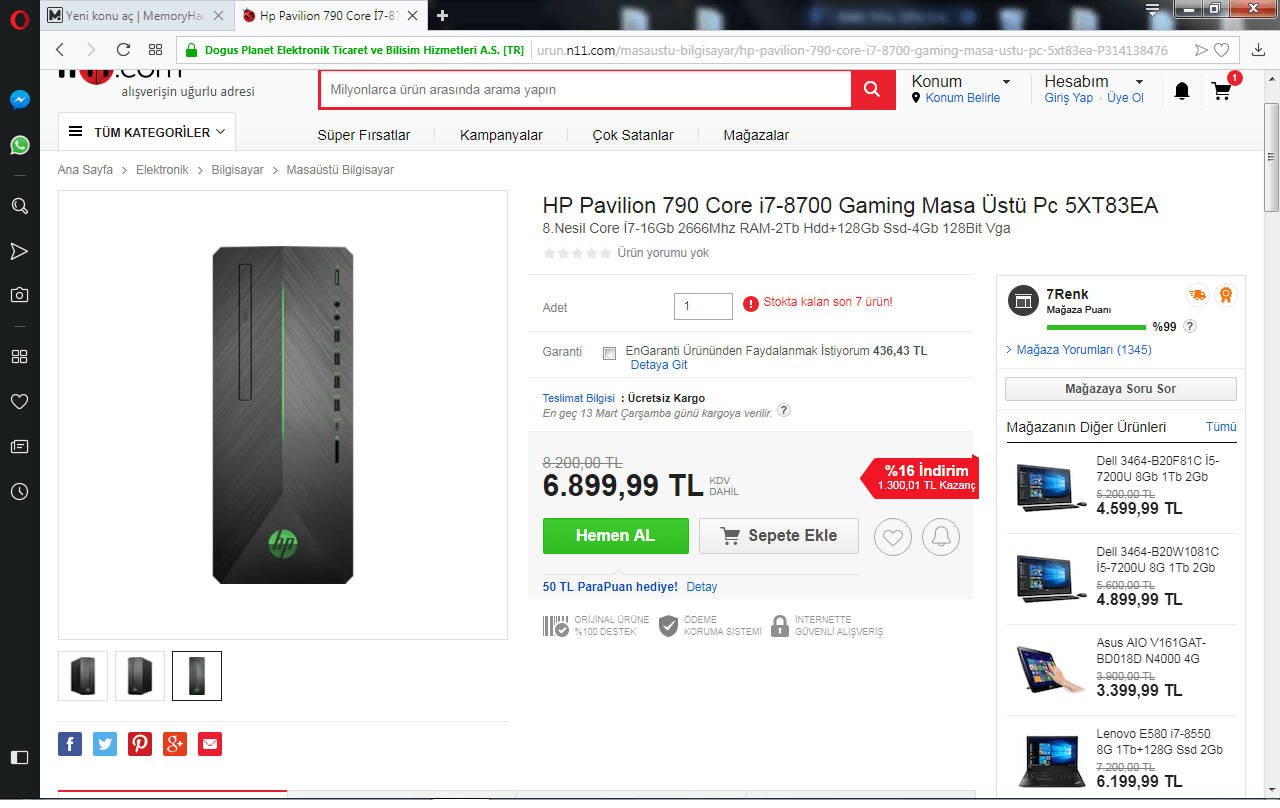Go back to the previous page
This screenshot has height=808, width=1280.
(x=60, y=50)
